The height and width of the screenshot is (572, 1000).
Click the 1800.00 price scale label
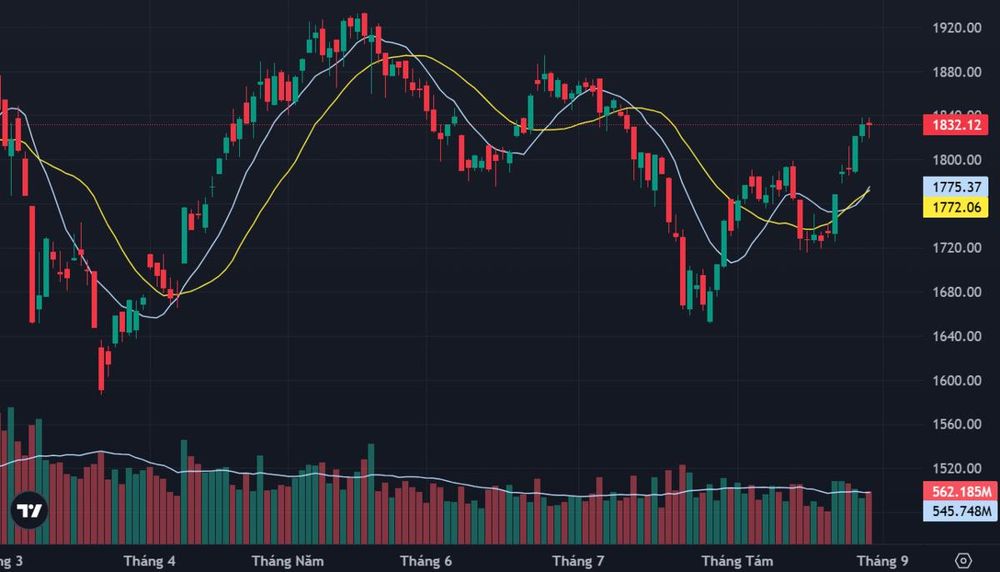(x=957, y=159)
